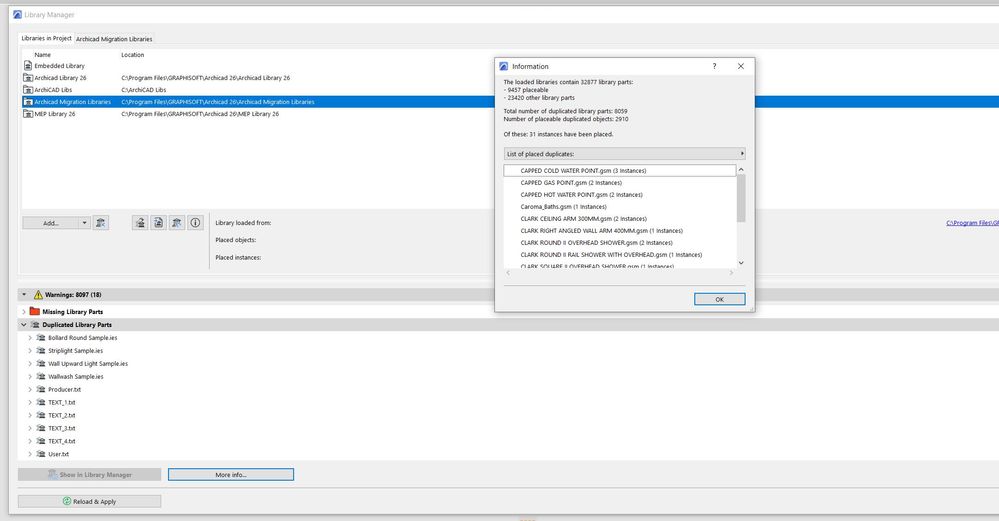Image resolution: width=999 pixels, height=521 pixels.
Task: Click the duplicates list scroll up arrow
Action: [741, 170]
